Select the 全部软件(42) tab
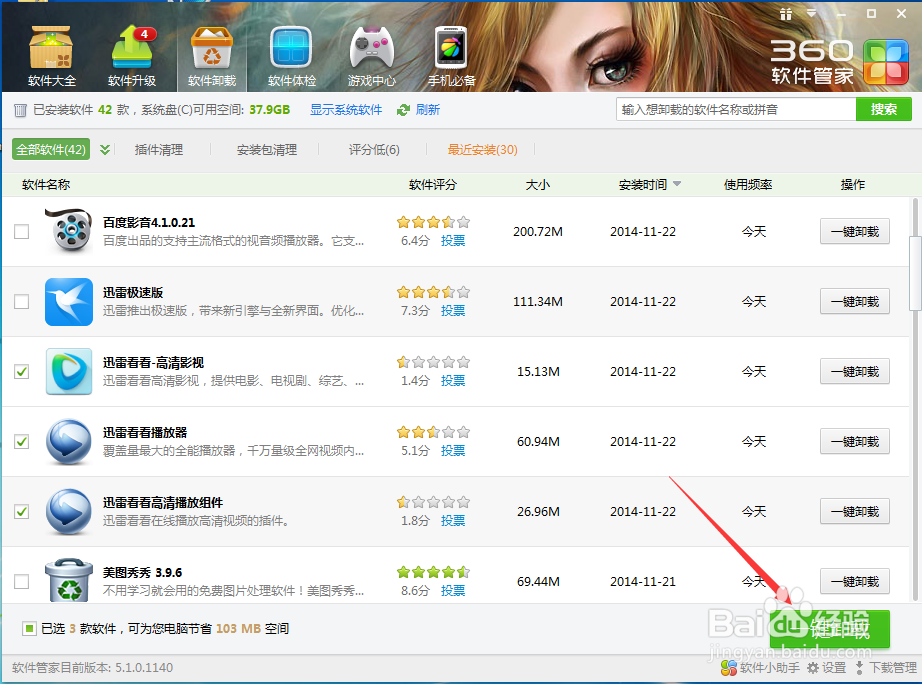The height and width of the screenshot is (684, 922). pyautogui.click(x=51, y=149)
